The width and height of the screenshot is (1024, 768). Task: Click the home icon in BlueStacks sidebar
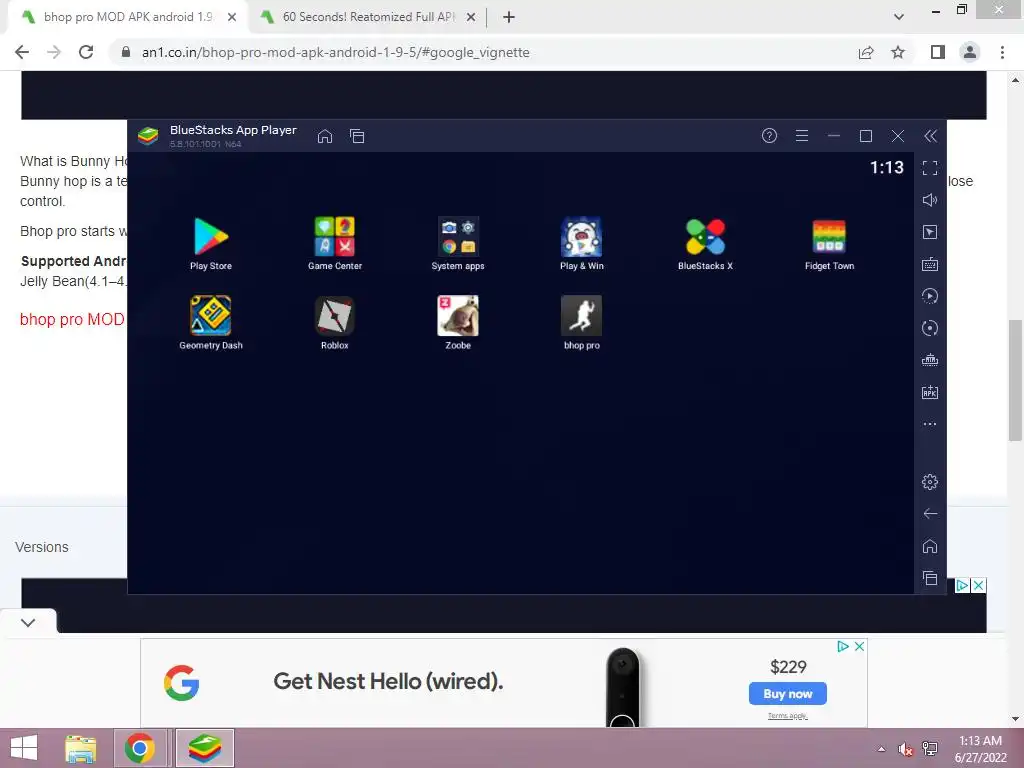coord(930,546)
